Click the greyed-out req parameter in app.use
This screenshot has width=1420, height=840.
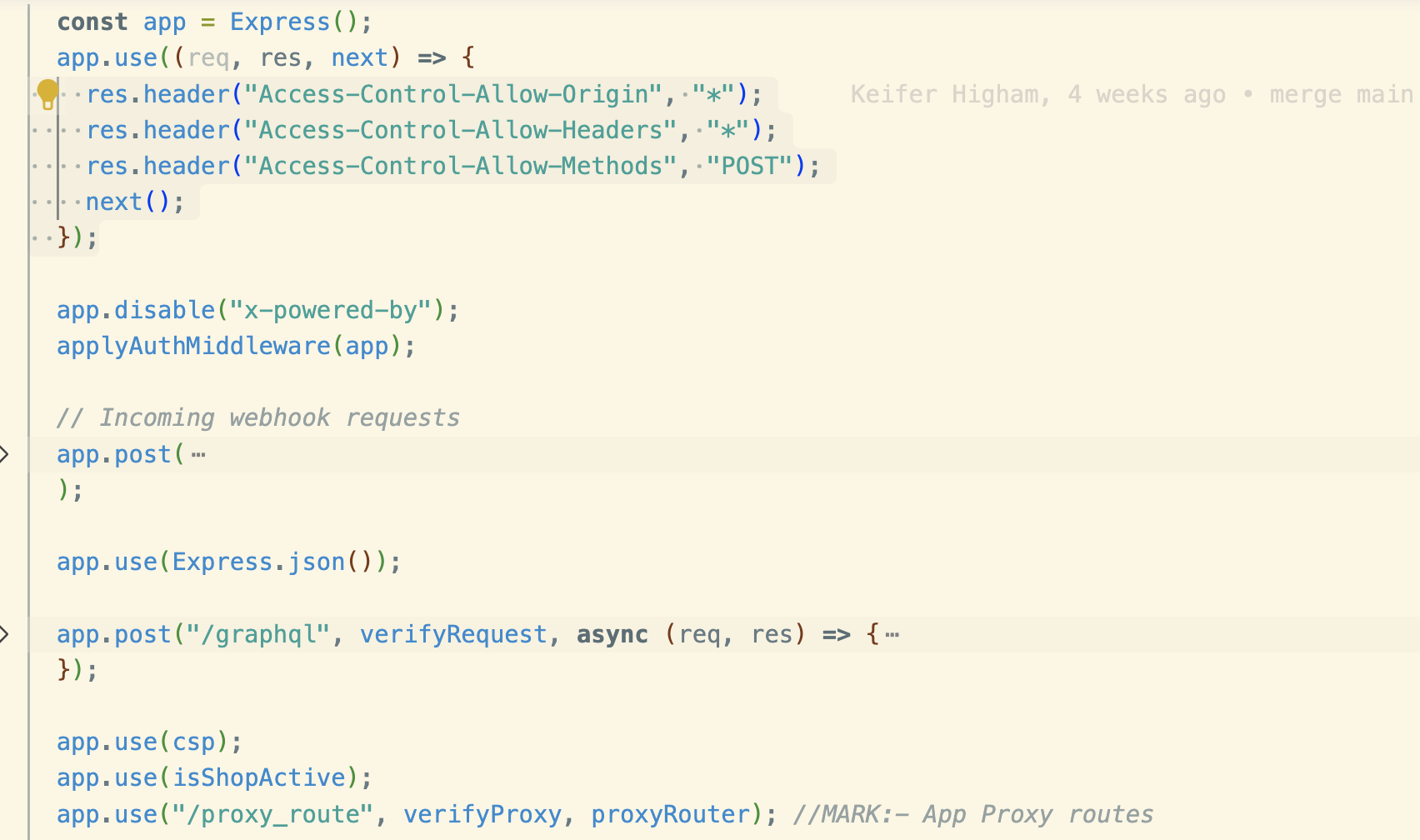pos(208,57)
